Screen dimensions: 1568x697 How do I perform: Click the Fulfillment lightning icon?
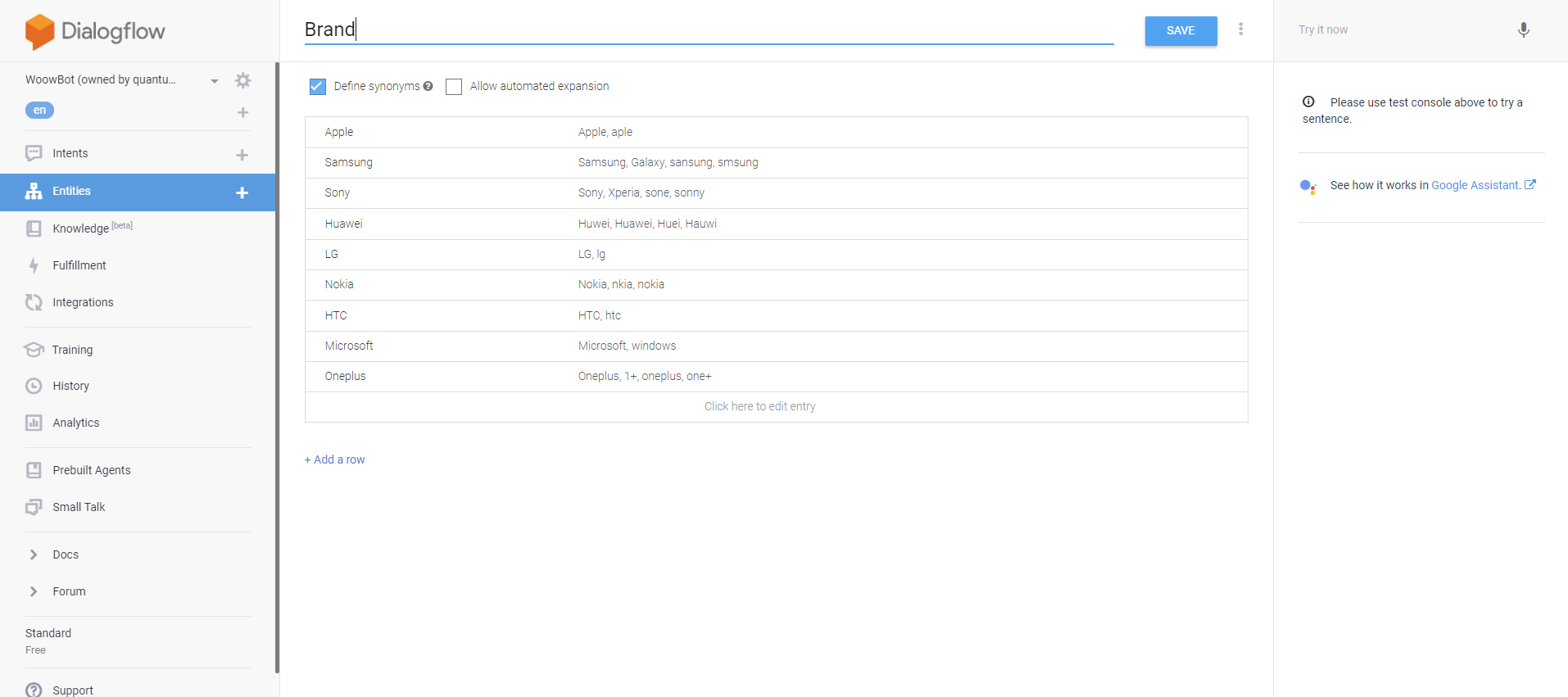tap(34, 265)
